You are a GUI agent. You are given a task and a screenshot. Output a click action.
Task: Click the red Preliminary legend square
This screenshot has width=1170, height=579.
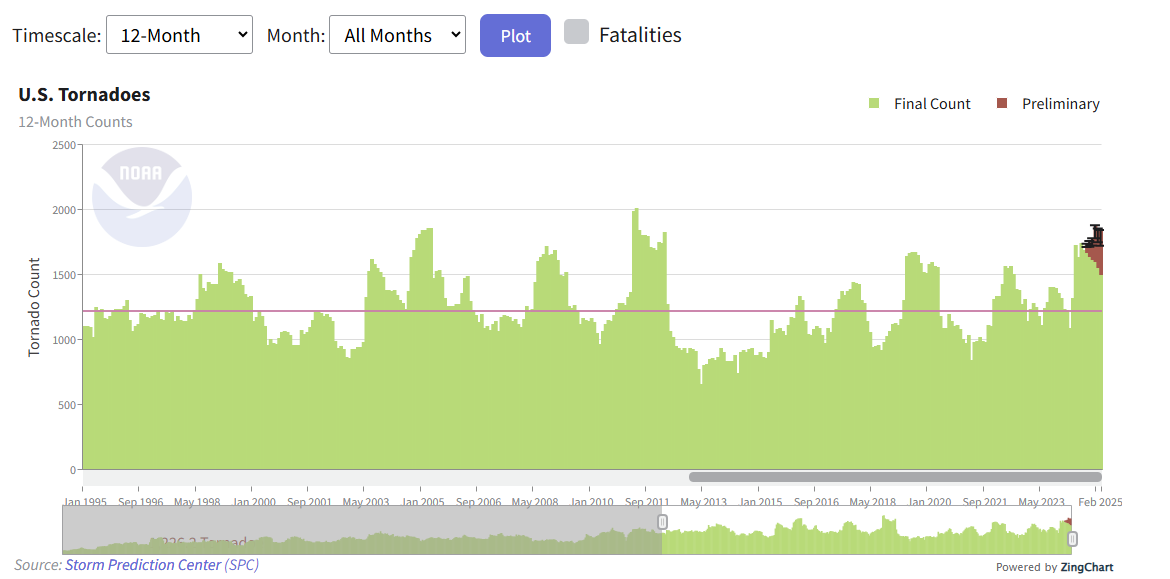[x=1002, y=104]
